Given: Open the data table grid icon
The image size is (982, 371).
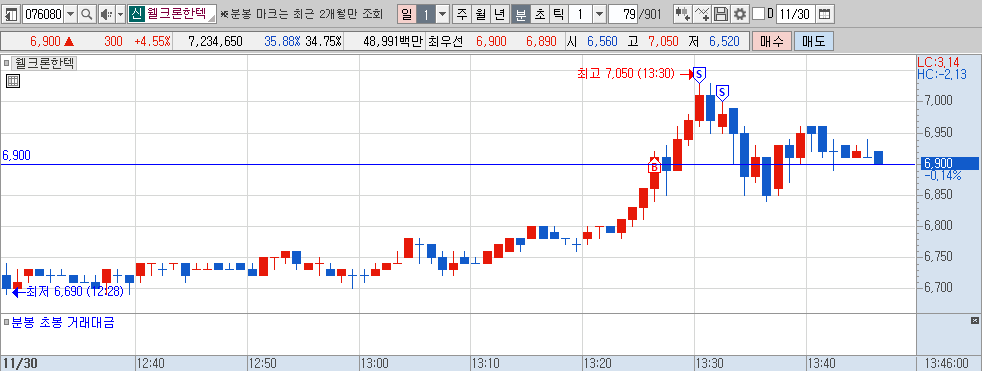Looking at the screenshot, I should 13,80.
